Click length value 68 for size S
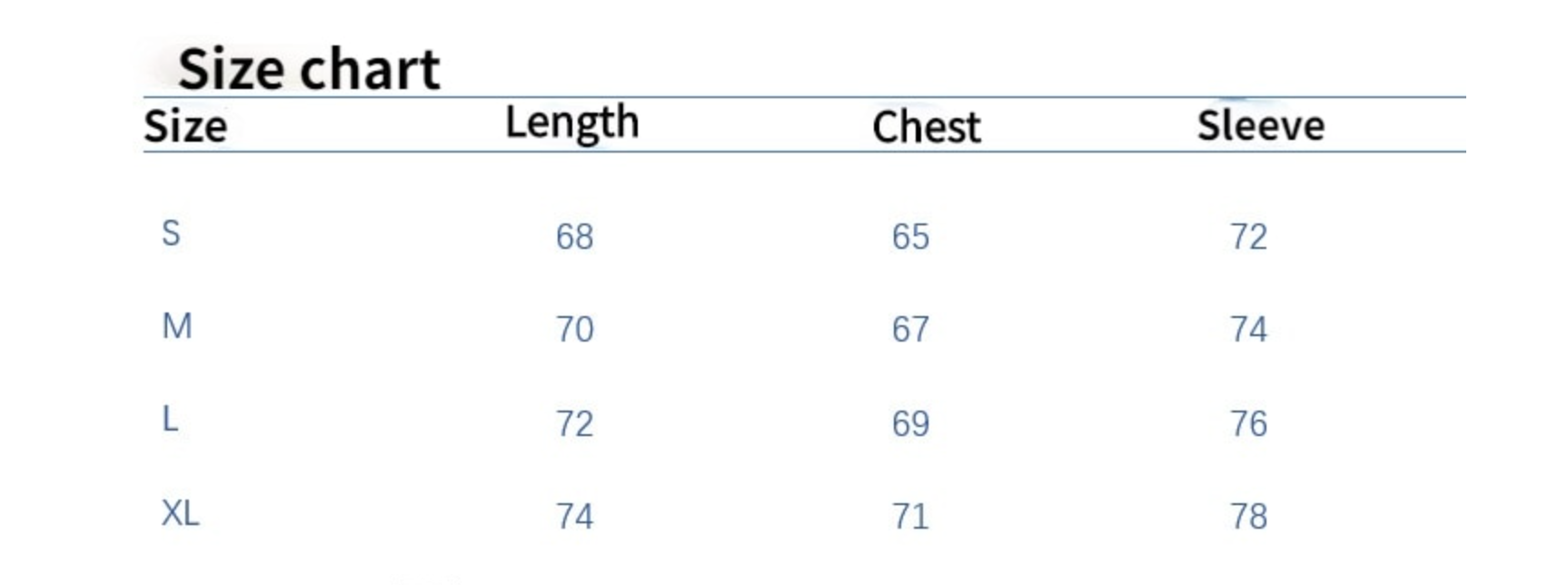The image size is (1568, 585). tap(574, 237)
